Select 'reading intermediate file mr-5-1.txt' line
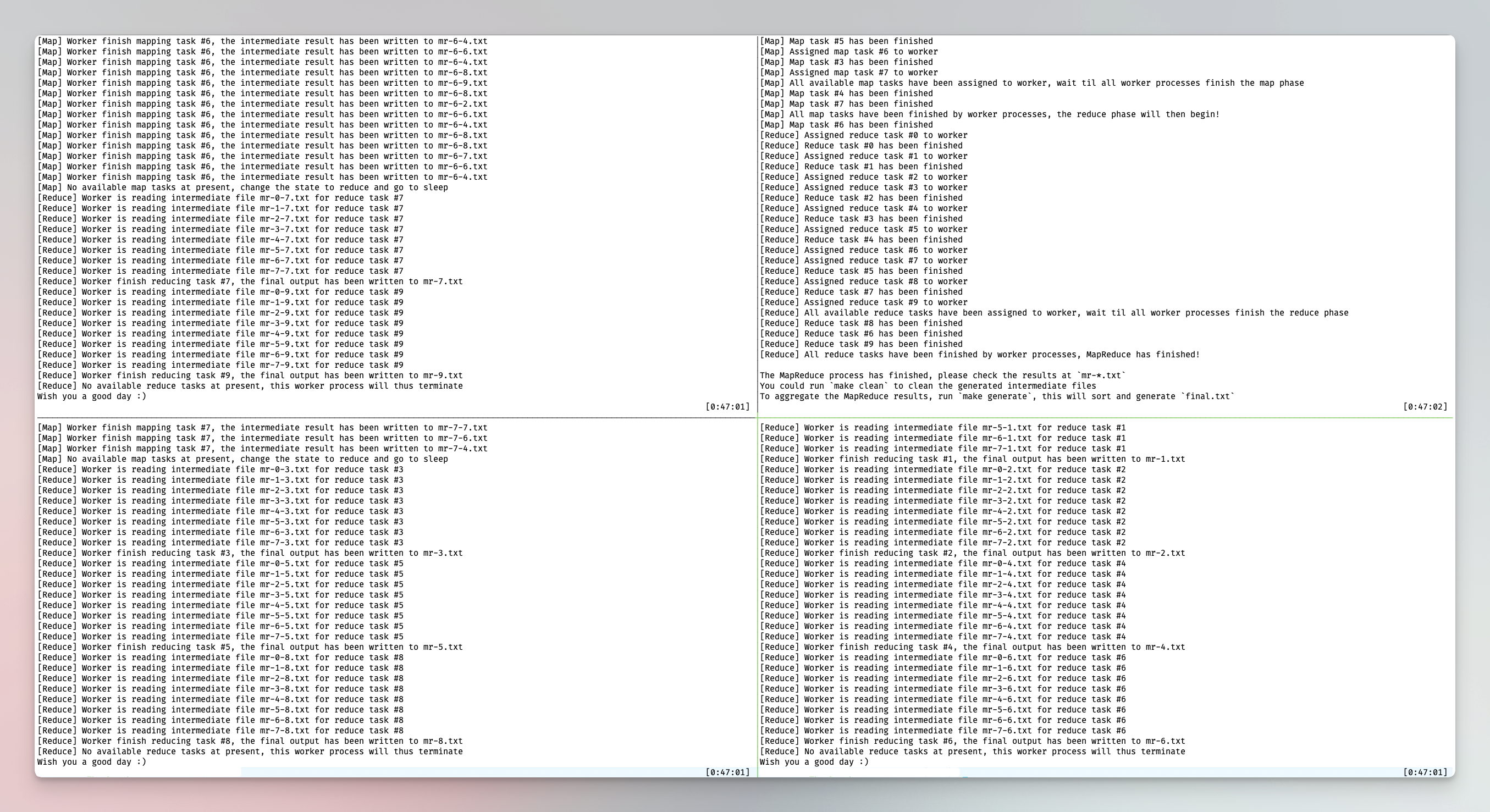Image resolution: width=1490 pixels, height=812 pixels. (943, 427)
